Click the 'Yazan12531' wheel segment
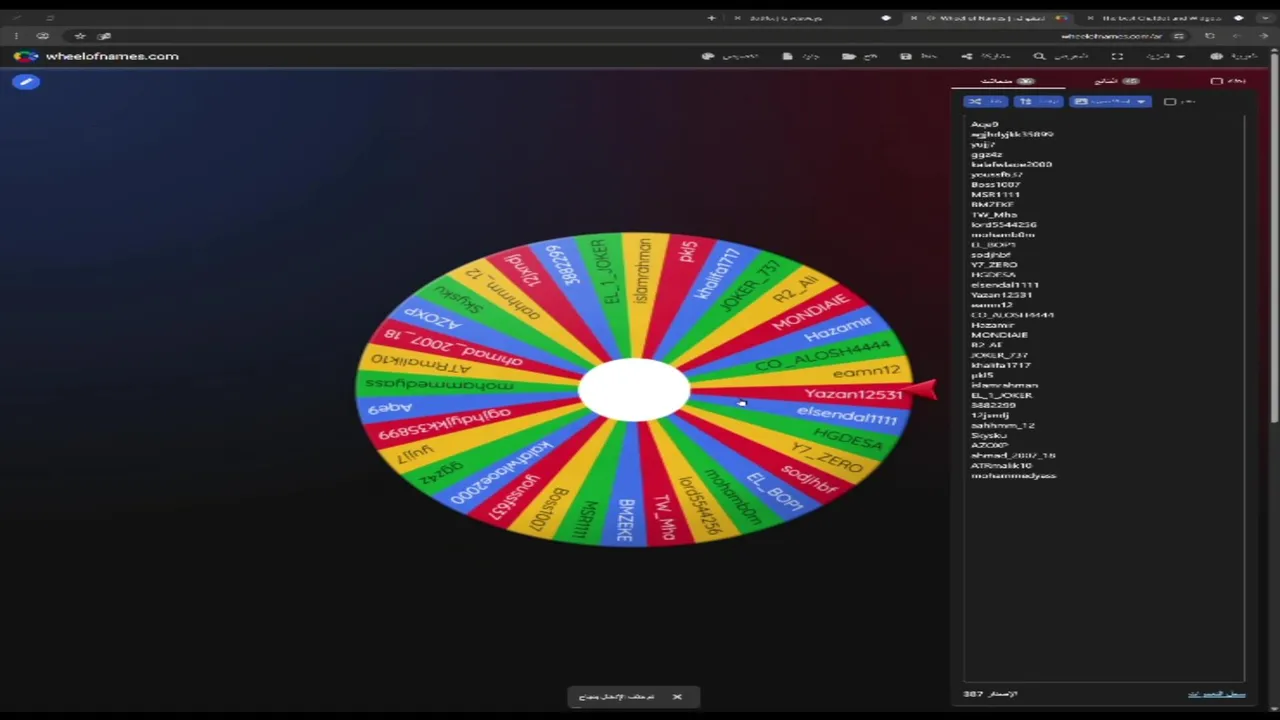 [852, 394]
